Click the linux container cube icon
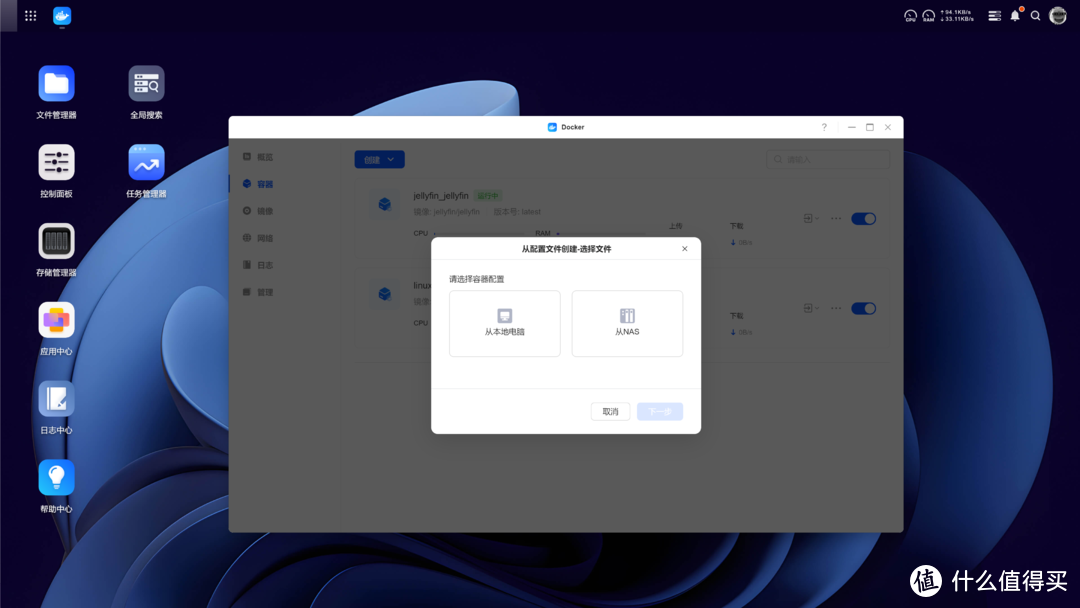This screenshot has width=1080, height=608. (384, 294)
